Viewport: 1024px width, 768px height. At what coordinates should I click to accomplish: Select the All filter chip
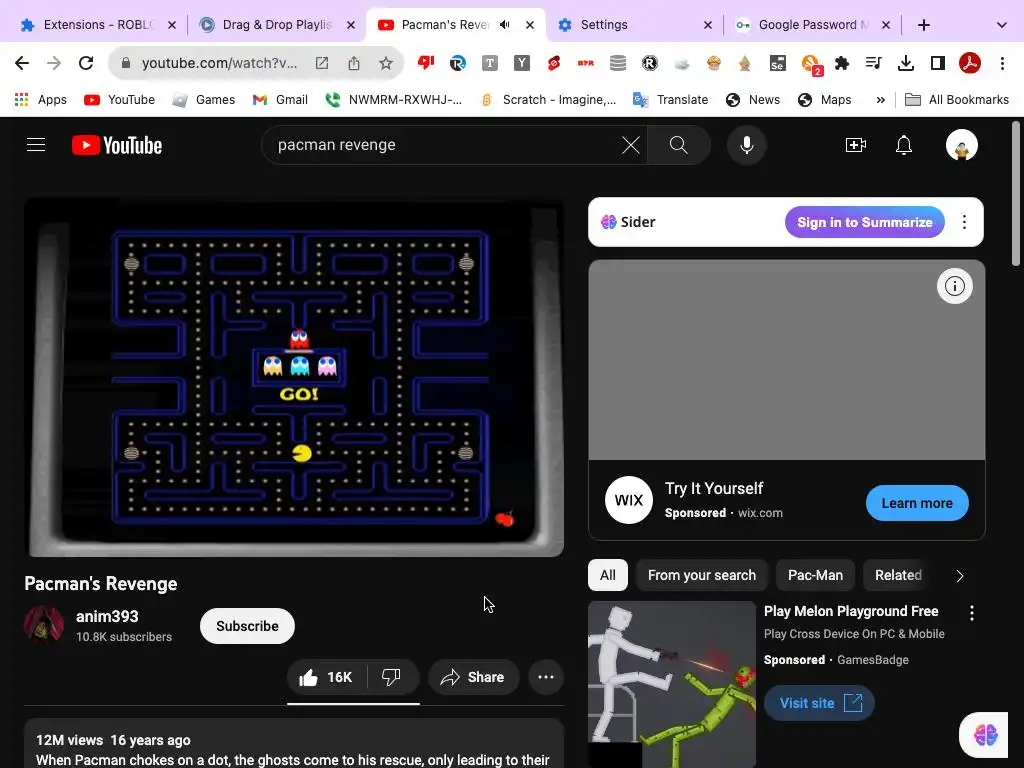pyautogui.click(x=607, y=575)
